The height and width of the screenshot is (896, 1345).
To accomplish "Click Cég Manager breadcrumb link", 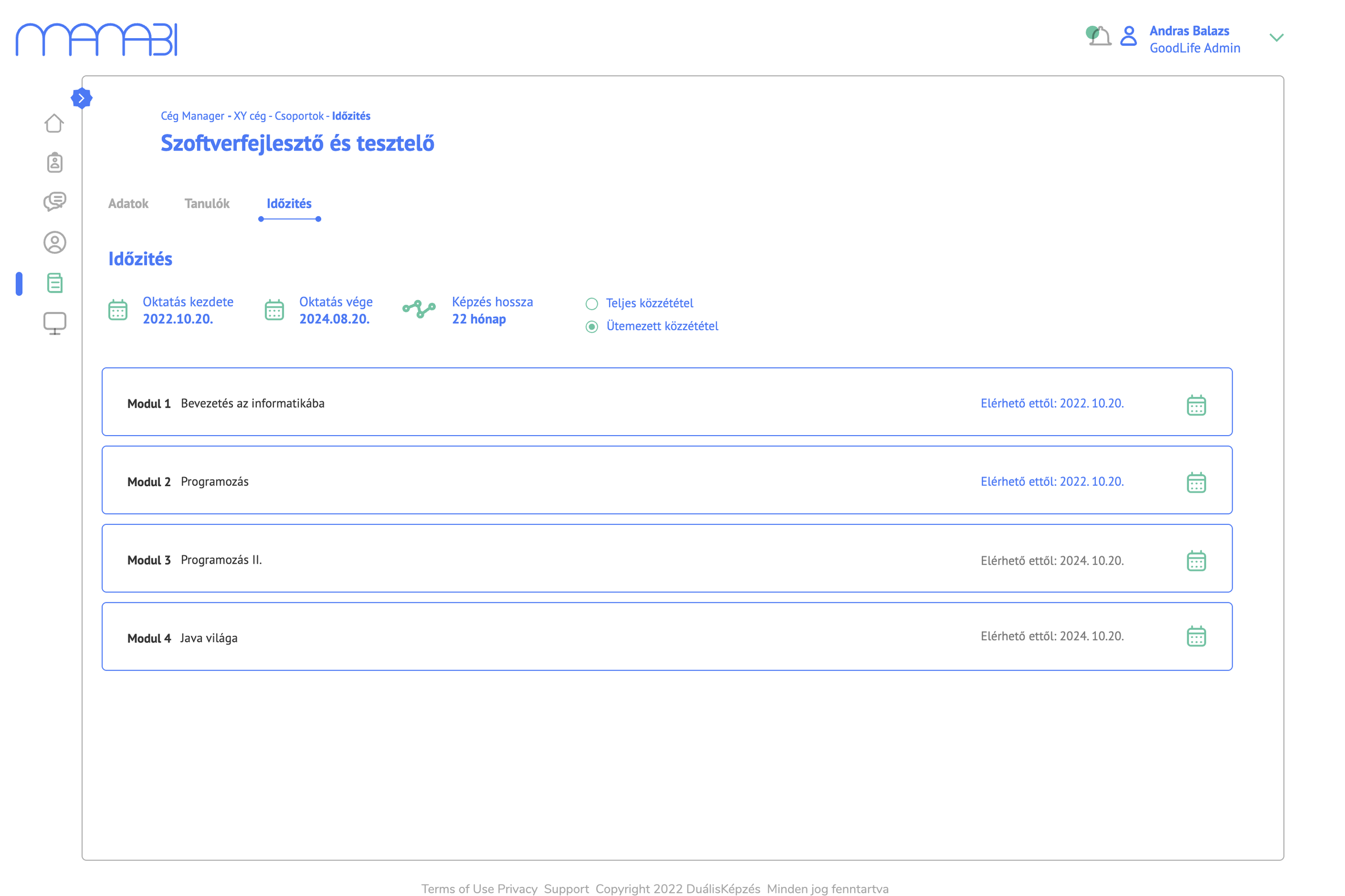I will pyautogui.click(x=192, y=116).
